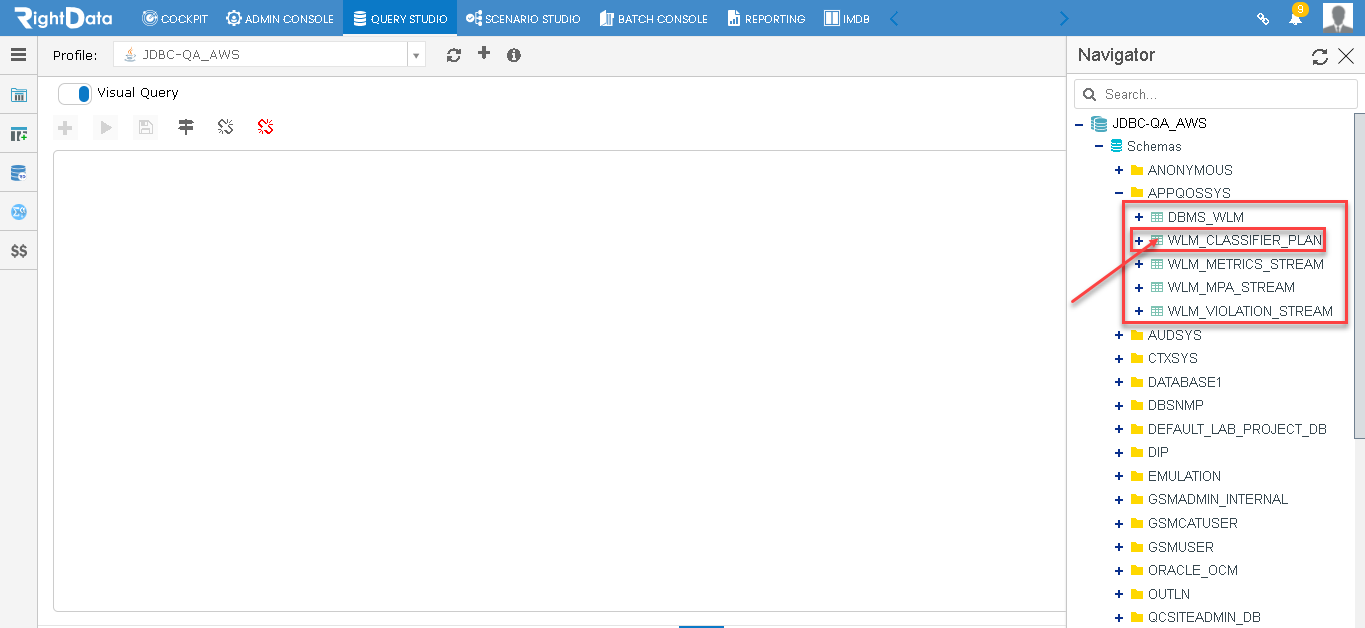Expand the AUDSYS schema folder
The width and height of the screenshot is (1365, 628).
pyautogui.click(x=1119, y=335)
